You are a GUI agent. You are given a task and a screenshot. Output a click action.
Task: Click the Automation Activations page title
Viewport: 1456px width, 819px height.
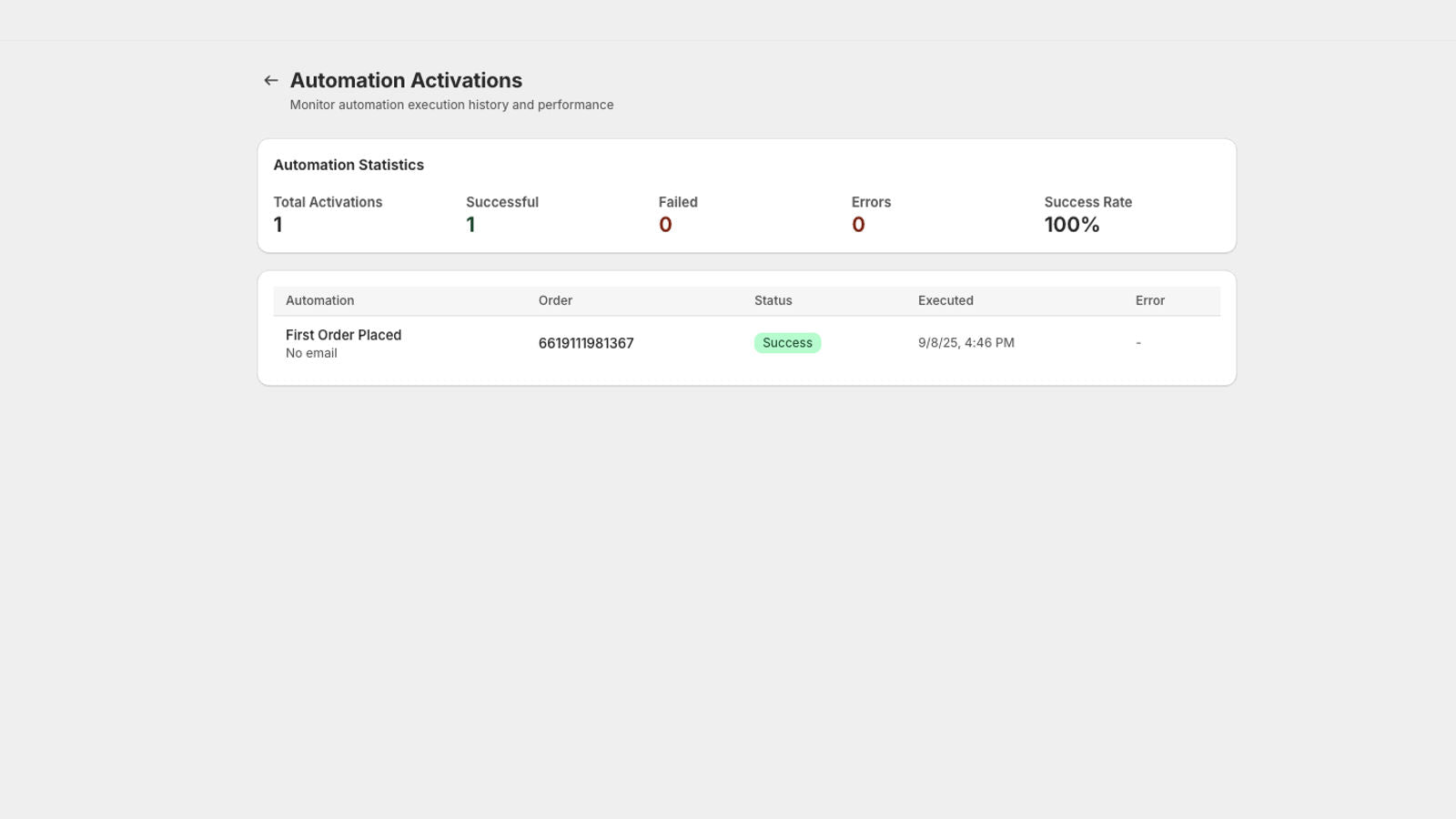point(406,80)
